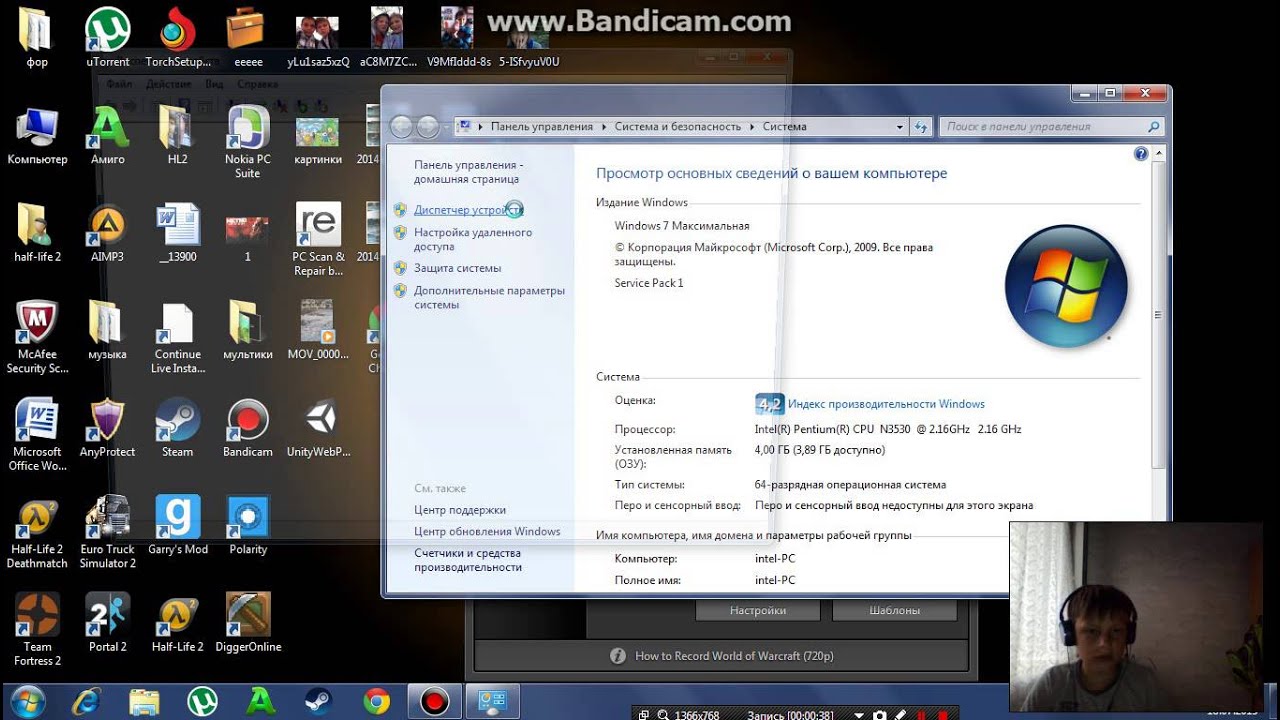Open the 'Справка' menu in the background window

point(258,85)
